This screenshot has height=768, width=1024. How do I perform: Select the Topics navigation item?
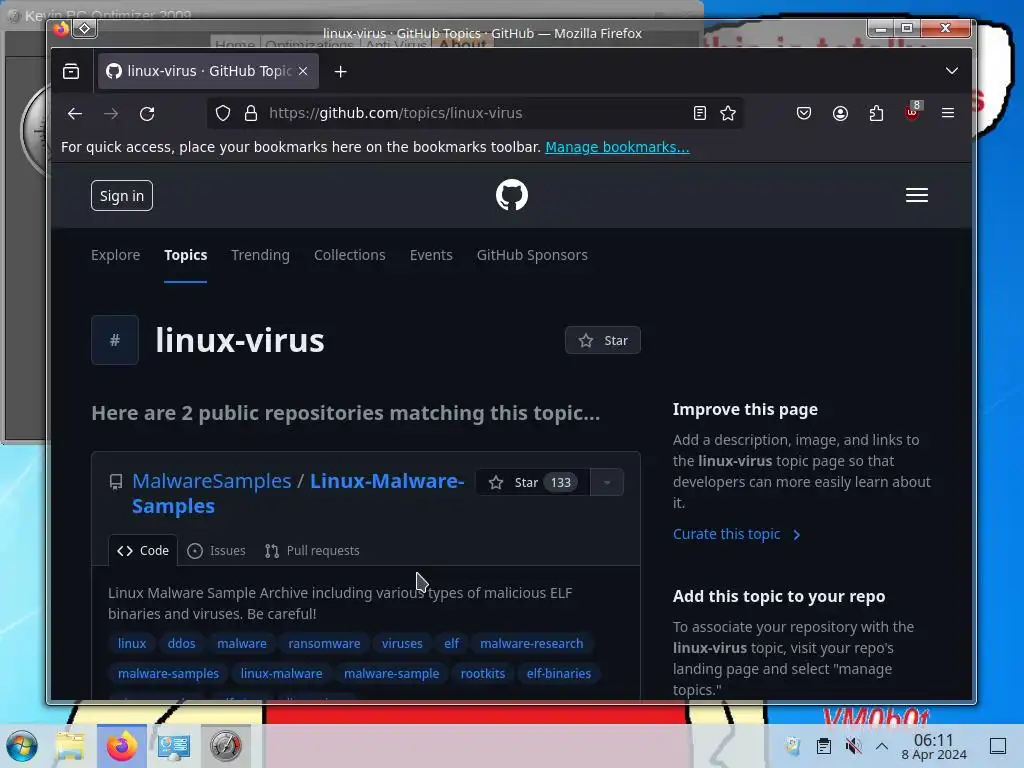coord(185,255)
